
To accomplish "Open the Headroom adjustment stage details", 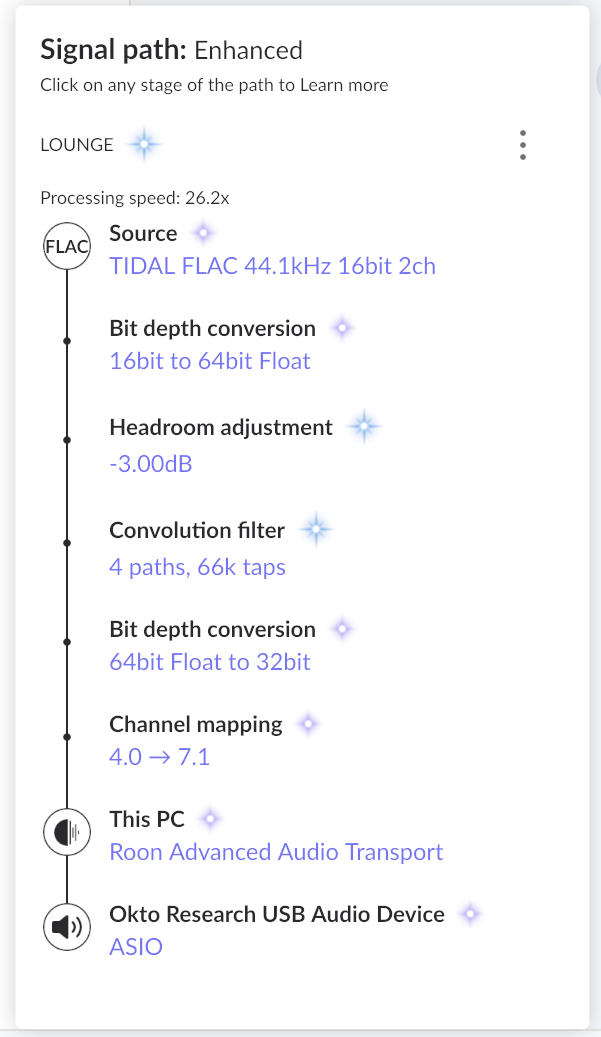I will pyautogui.click(x=220, y=427).
